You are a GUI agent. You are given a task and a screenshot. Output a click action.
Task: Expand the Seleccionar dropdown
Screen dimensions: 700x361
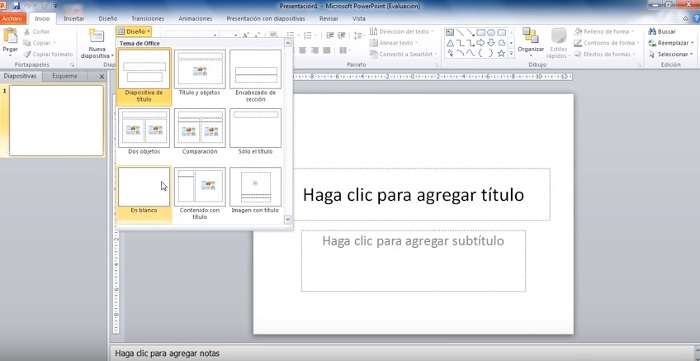pyautogui.click(x=668, y=54)
